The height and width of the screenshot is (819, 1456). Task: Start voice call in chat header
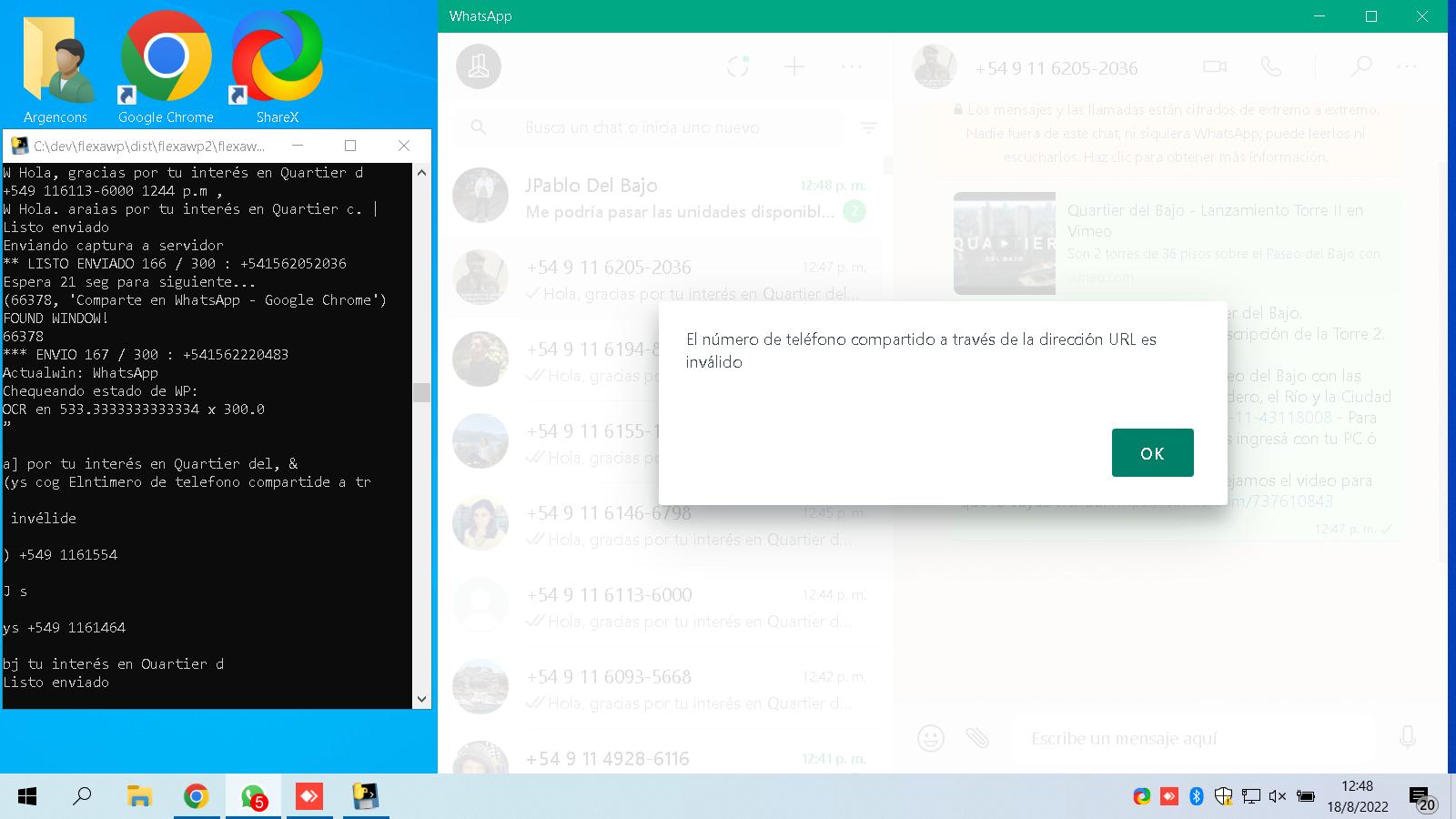click(1270, 66)
